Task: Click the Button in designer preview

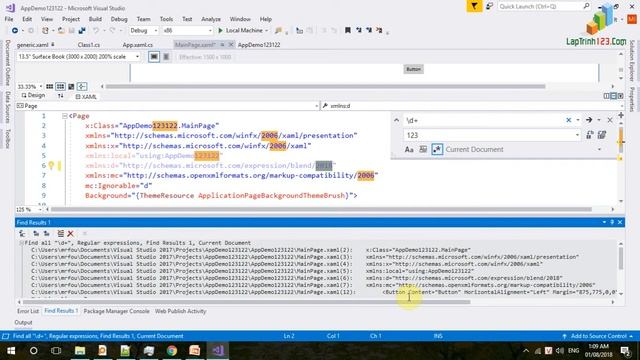Action: pos(413,69)
